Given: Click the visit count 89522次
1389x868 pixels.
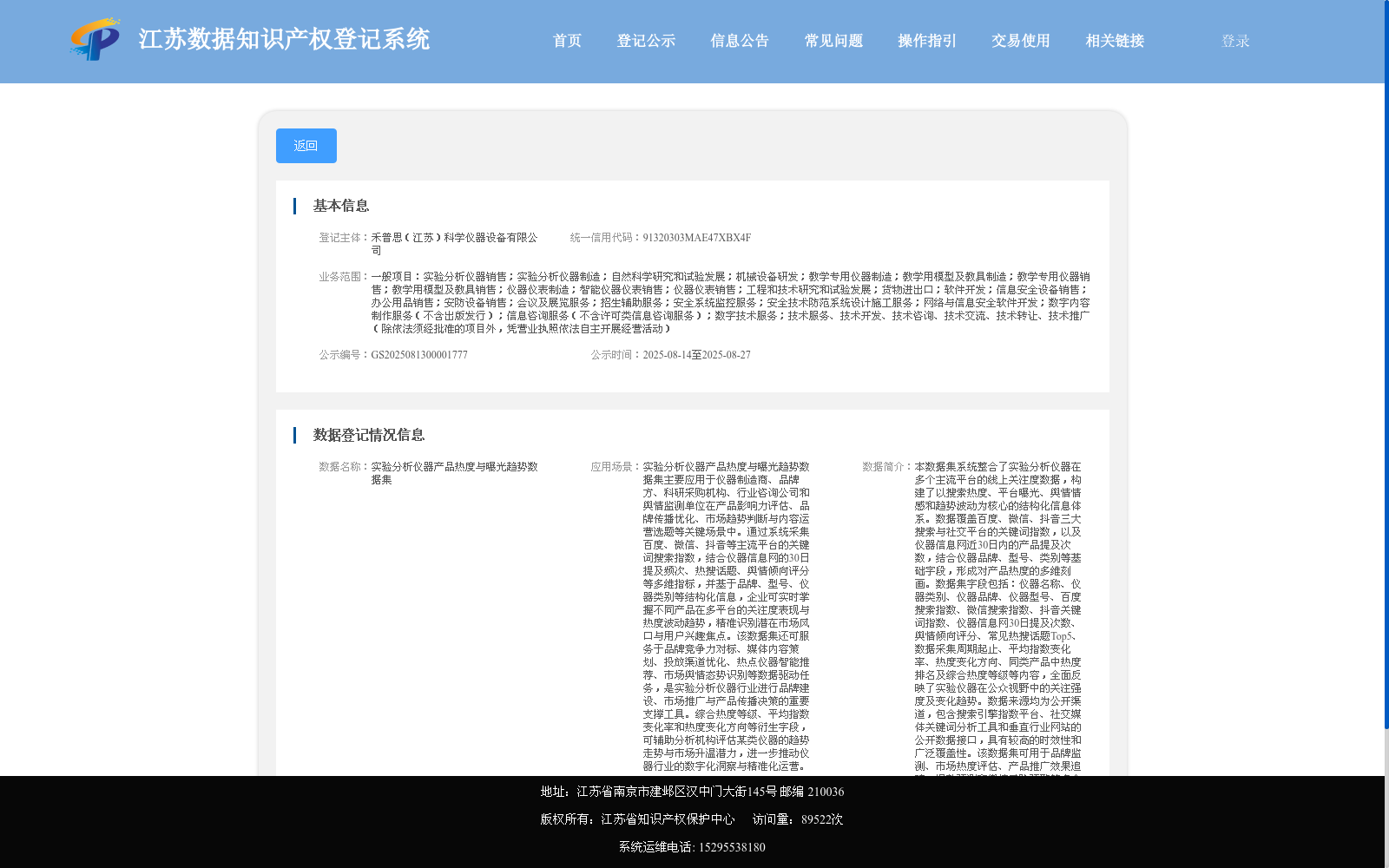Looking at the screenshot, I should [822, 819].
